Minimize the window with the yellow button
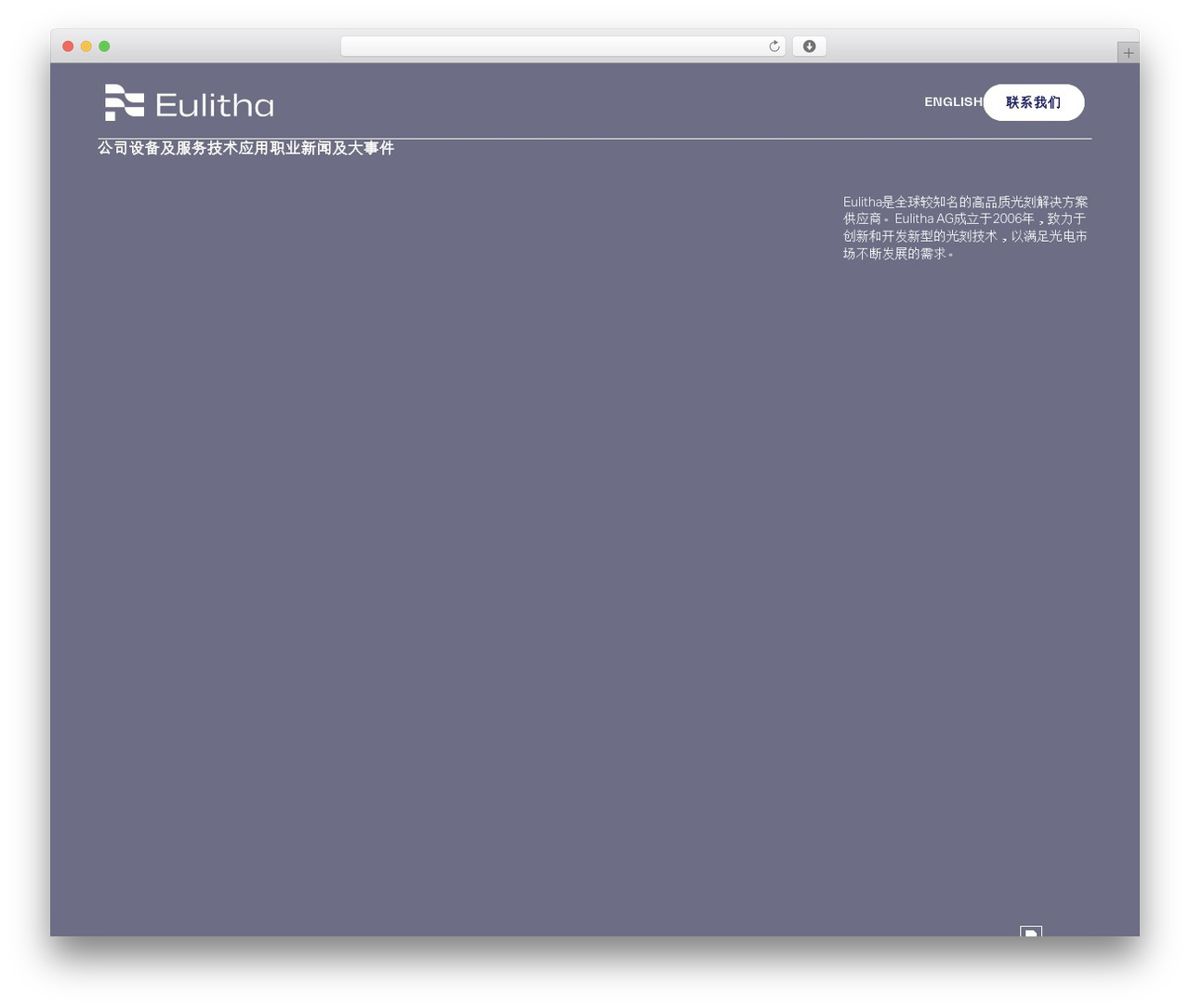The width and height of the screenshot is (1190, 1008). click(86, 46)
